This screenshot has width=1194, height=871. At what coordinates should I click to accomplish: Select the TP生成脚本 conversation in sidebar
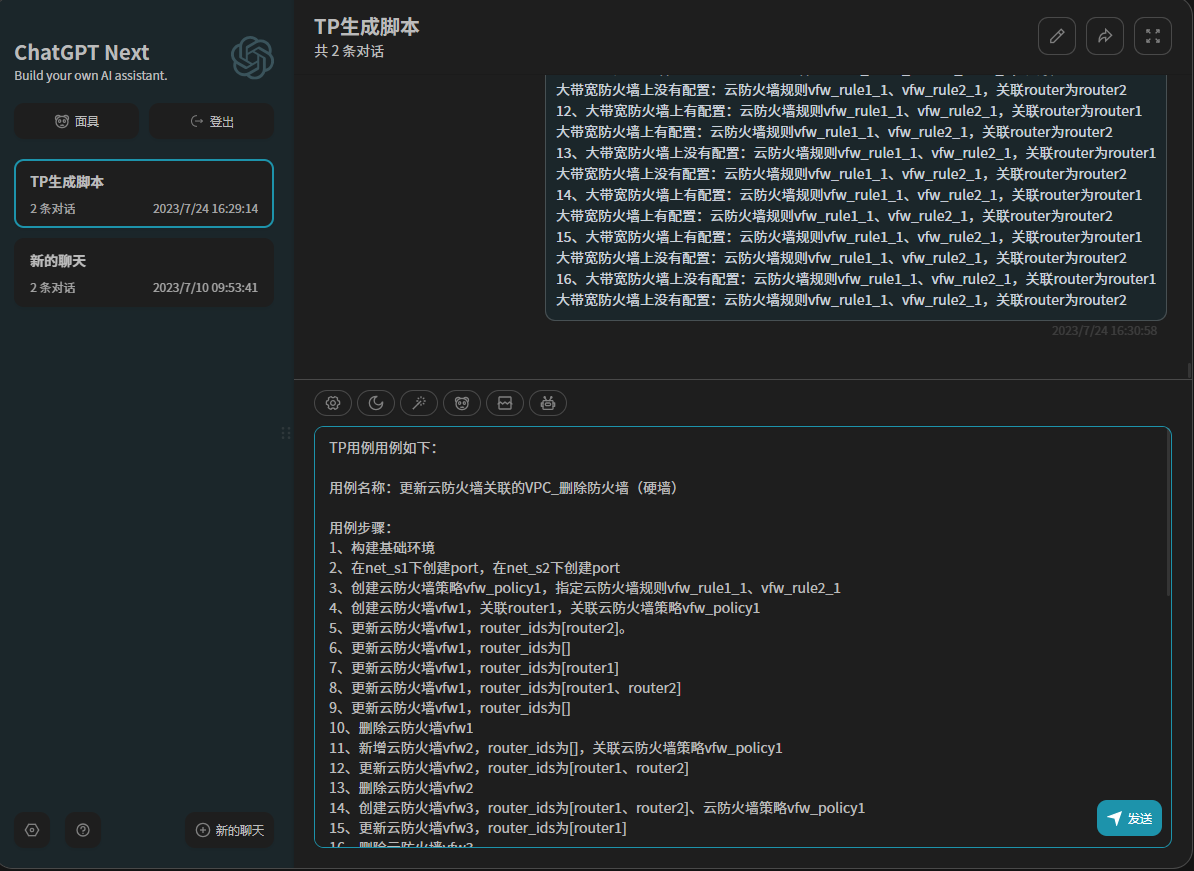[144, 194]
